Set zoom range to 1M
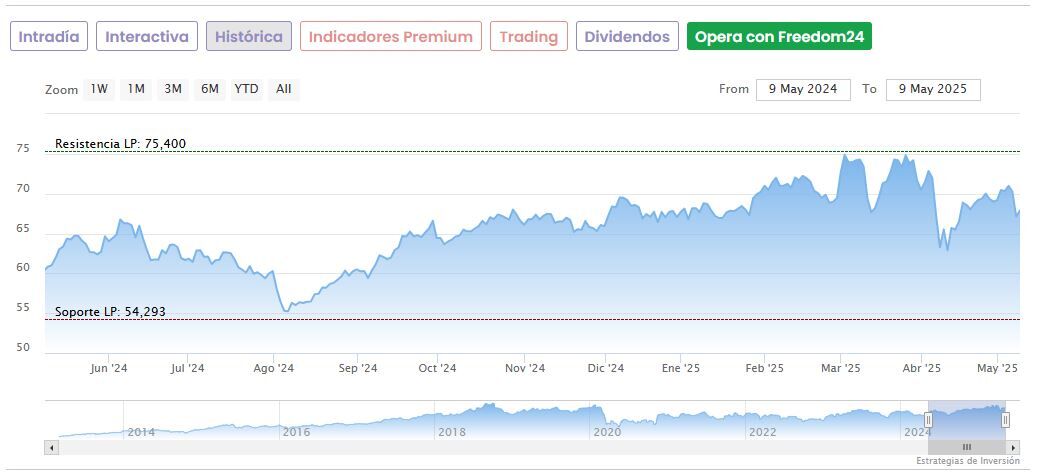 pos(136,89)
